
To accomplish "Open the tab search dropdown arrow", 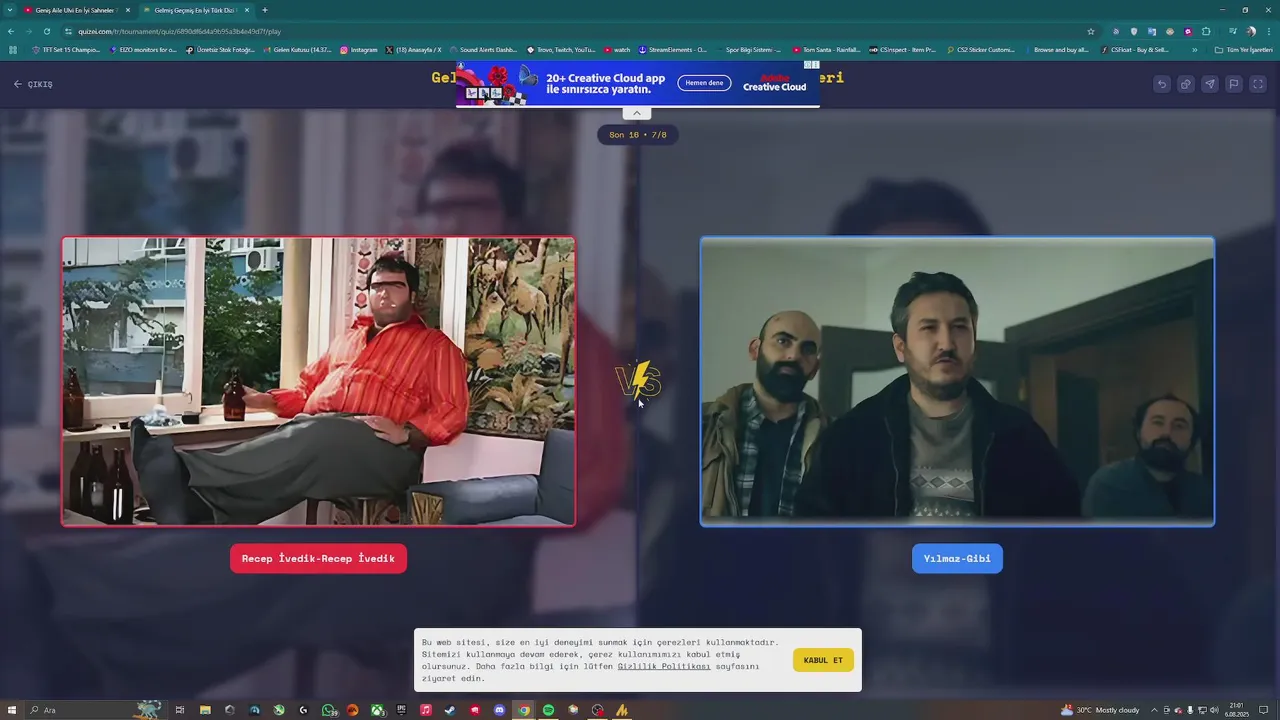I will click(x=10, y=10).
